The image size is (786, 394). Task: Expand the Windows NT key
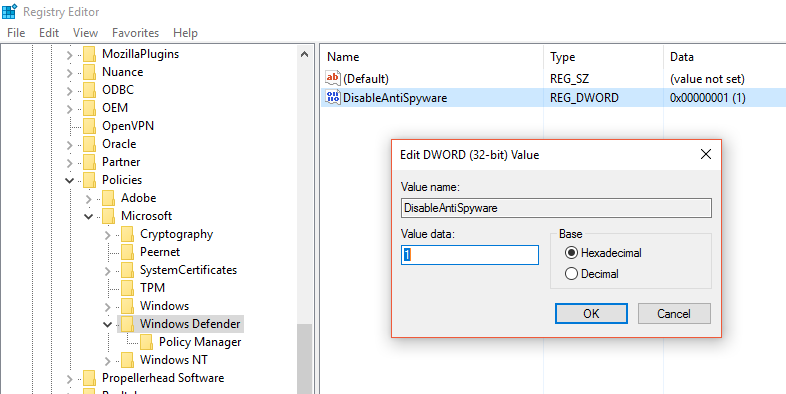(x=108, y=361)
